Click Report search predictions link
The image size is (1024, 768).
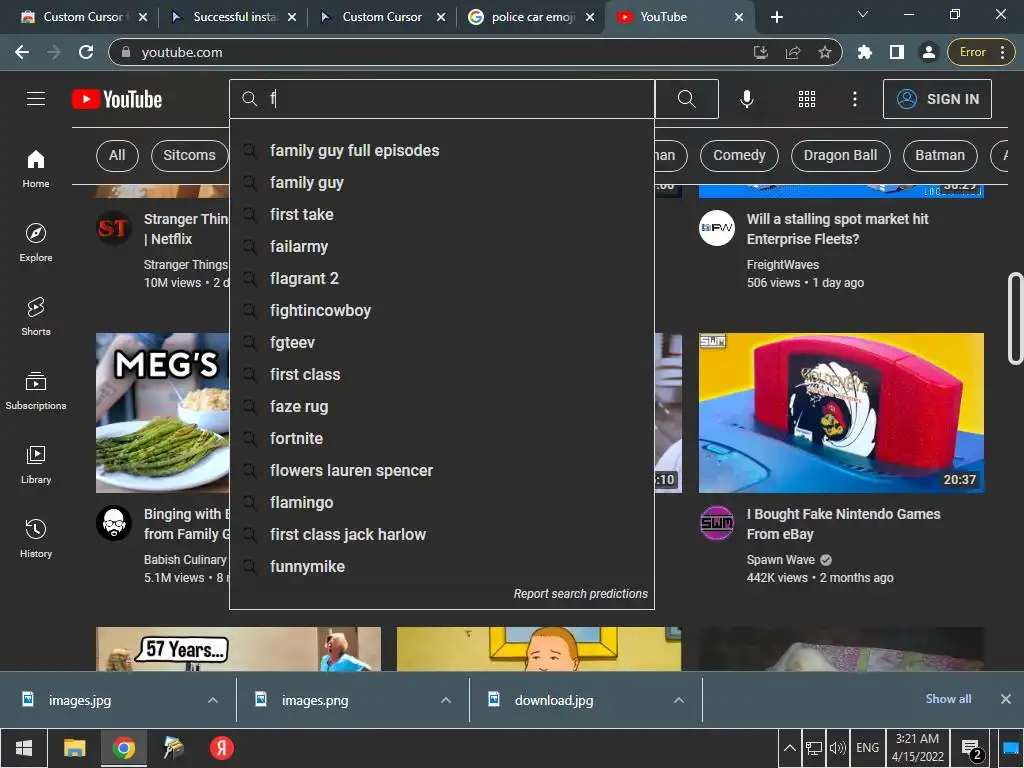point(581,594)
